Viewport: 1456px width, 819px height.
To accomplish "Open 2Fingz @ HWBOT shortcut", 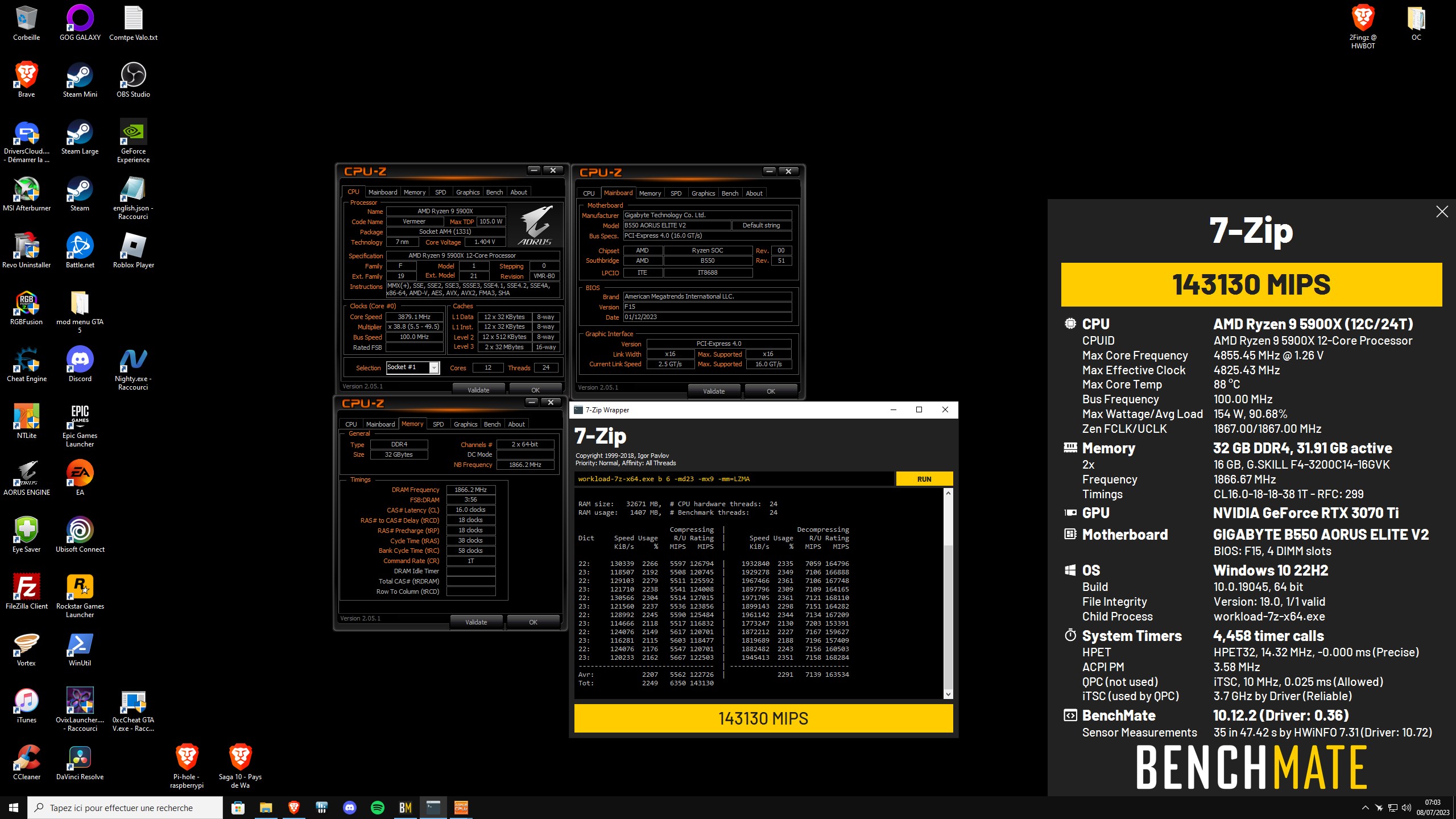I will (x=1363, y=27).
